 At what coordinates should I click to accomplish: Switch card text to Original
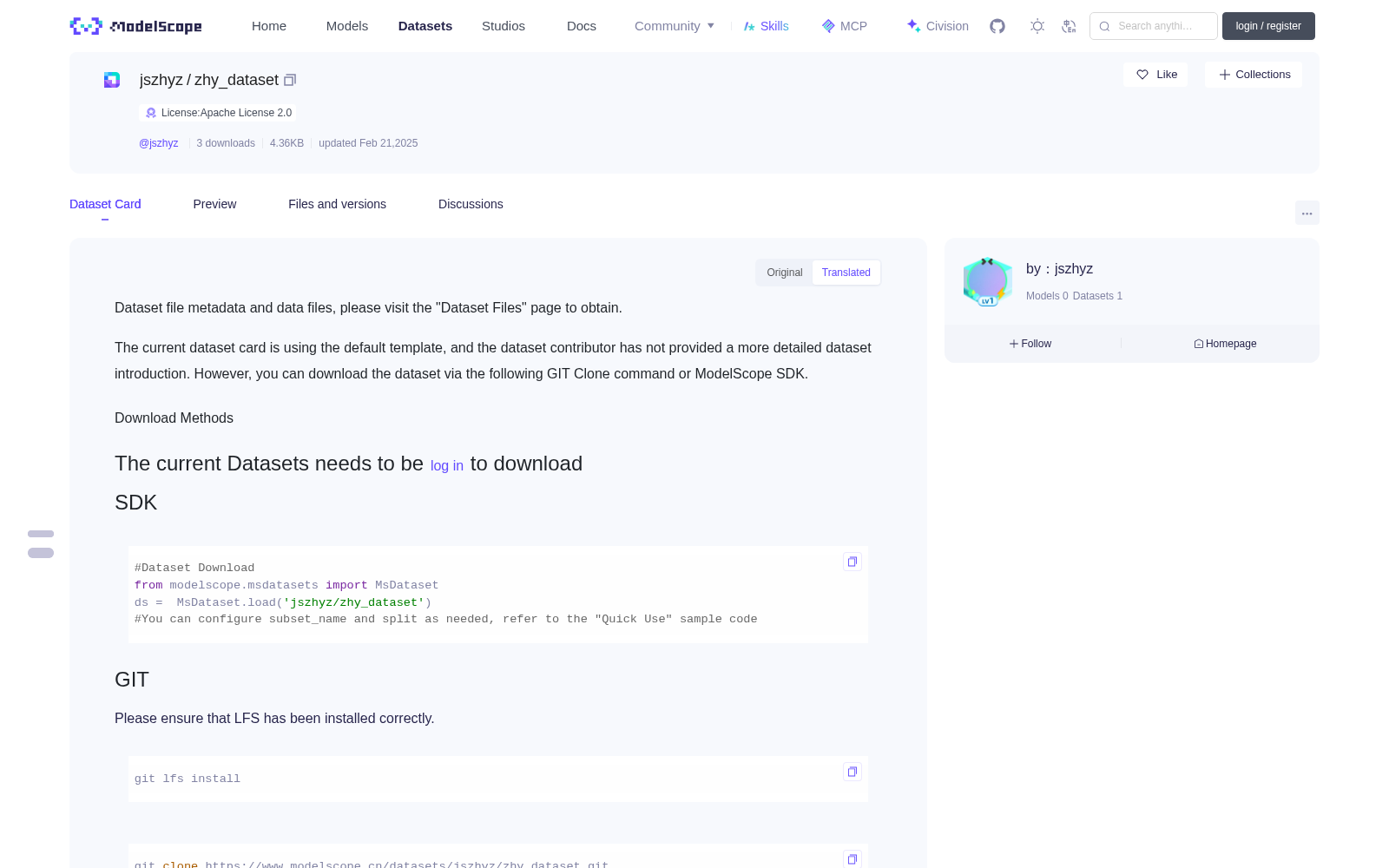(x=785, y=273)
